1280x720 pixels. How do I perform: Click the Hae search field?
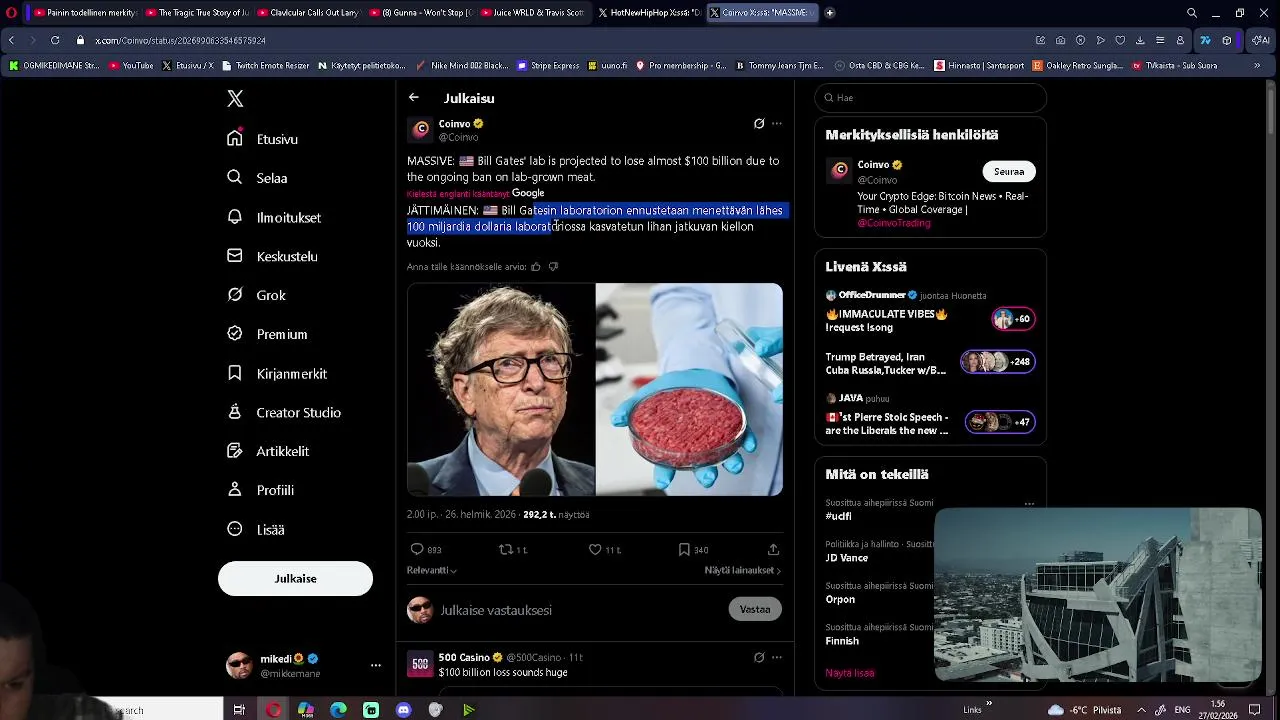[x=930, y=98]
